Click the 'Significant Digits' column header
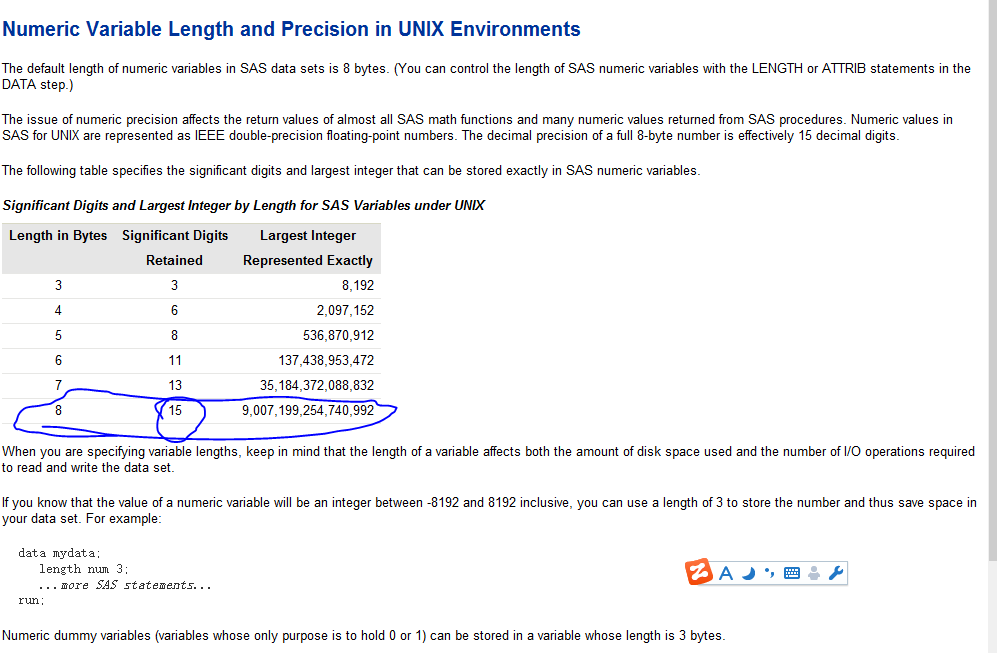The width and height of the screenshot is (997, 653). (x=175, y=236)
